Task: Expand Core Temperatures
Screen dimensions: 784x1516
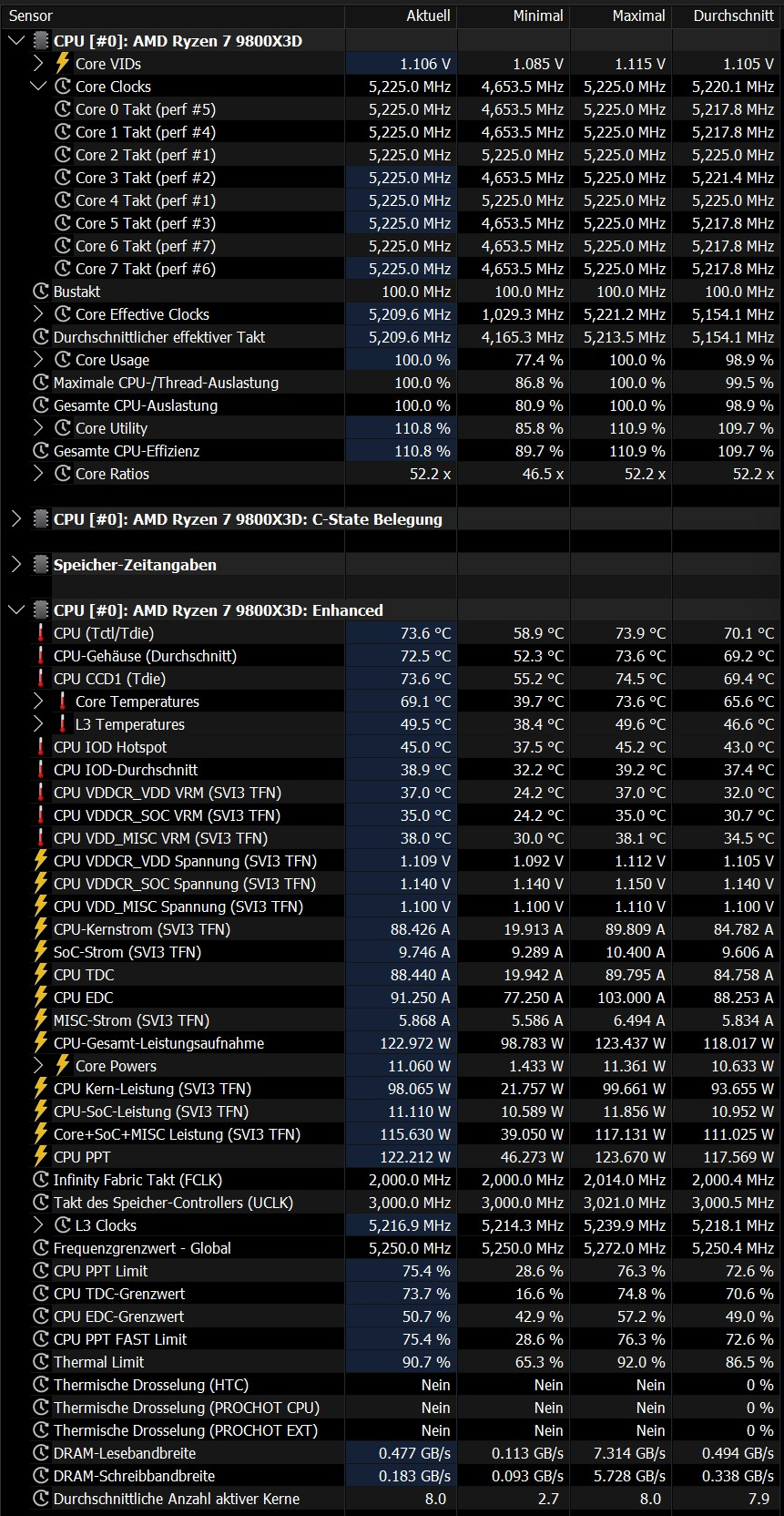Action: [38, 702]
